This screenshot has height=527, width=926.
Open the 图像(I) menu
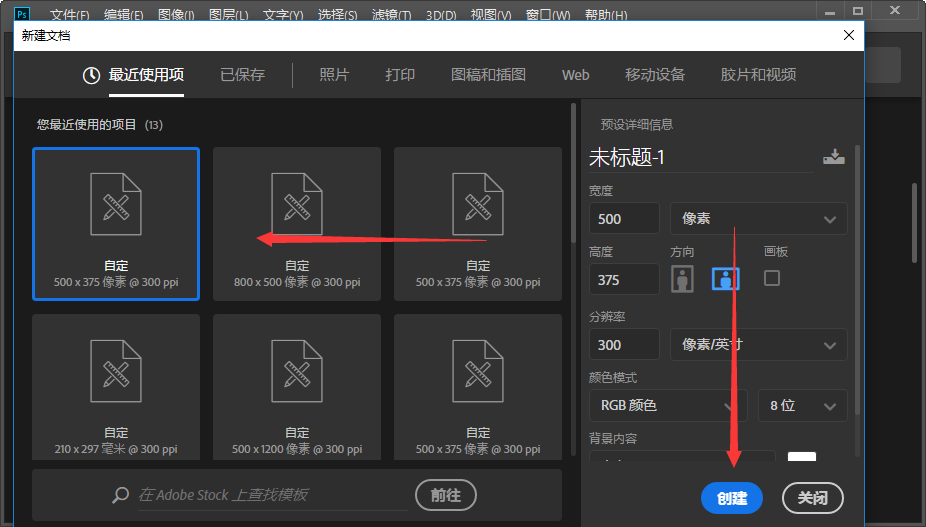(x=176, y=15)
